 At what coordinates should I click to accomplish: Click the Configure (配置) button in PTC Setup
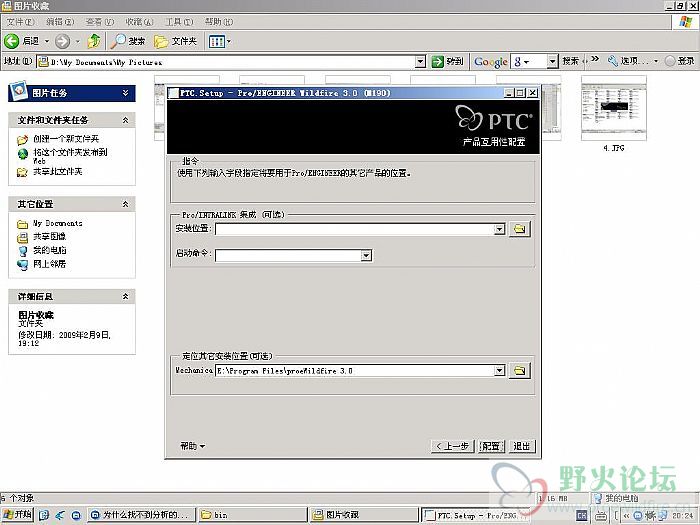point(491,446)
